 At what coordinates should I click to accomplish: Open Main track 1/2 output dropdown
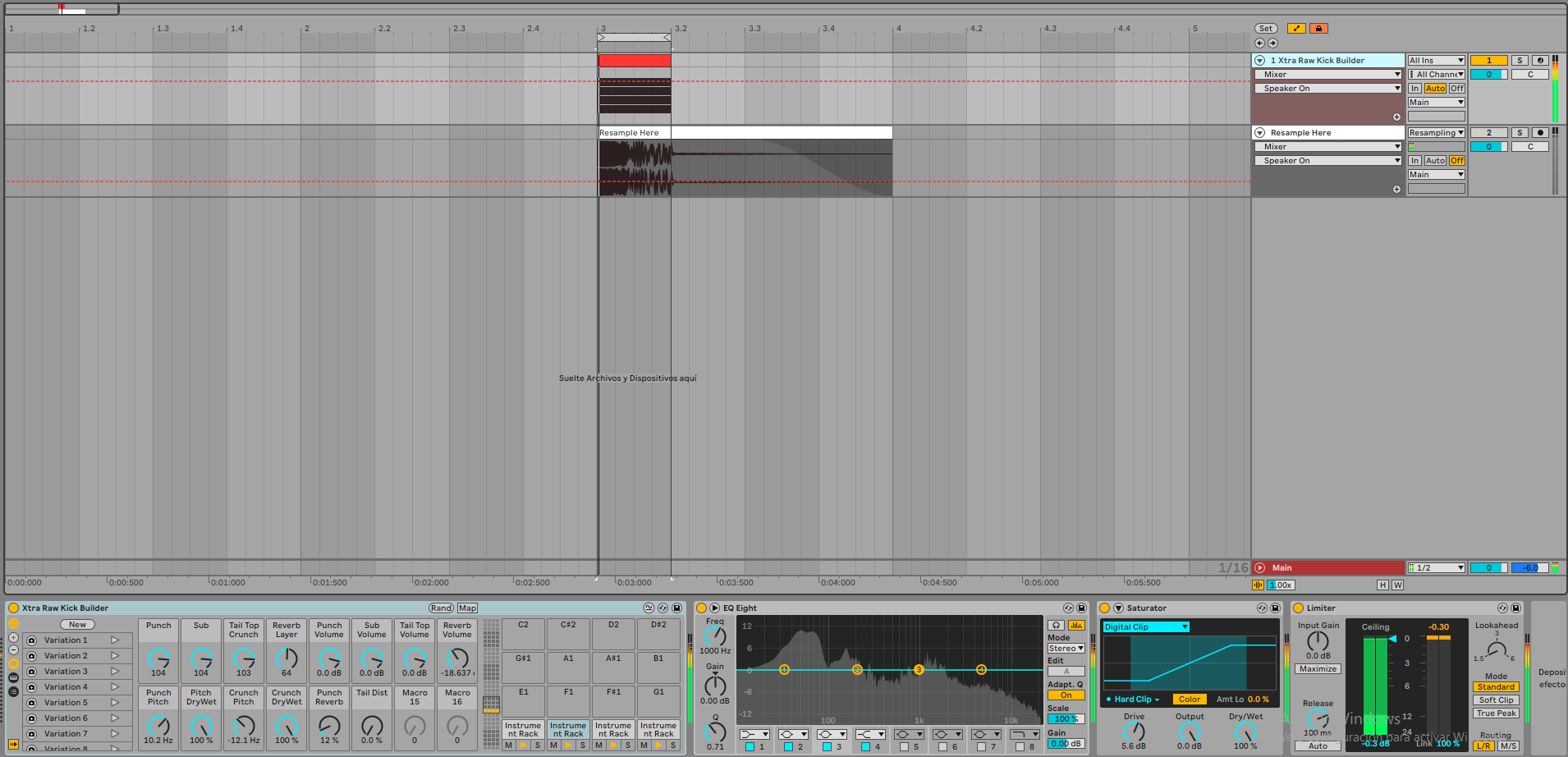tap(1436, 568)
